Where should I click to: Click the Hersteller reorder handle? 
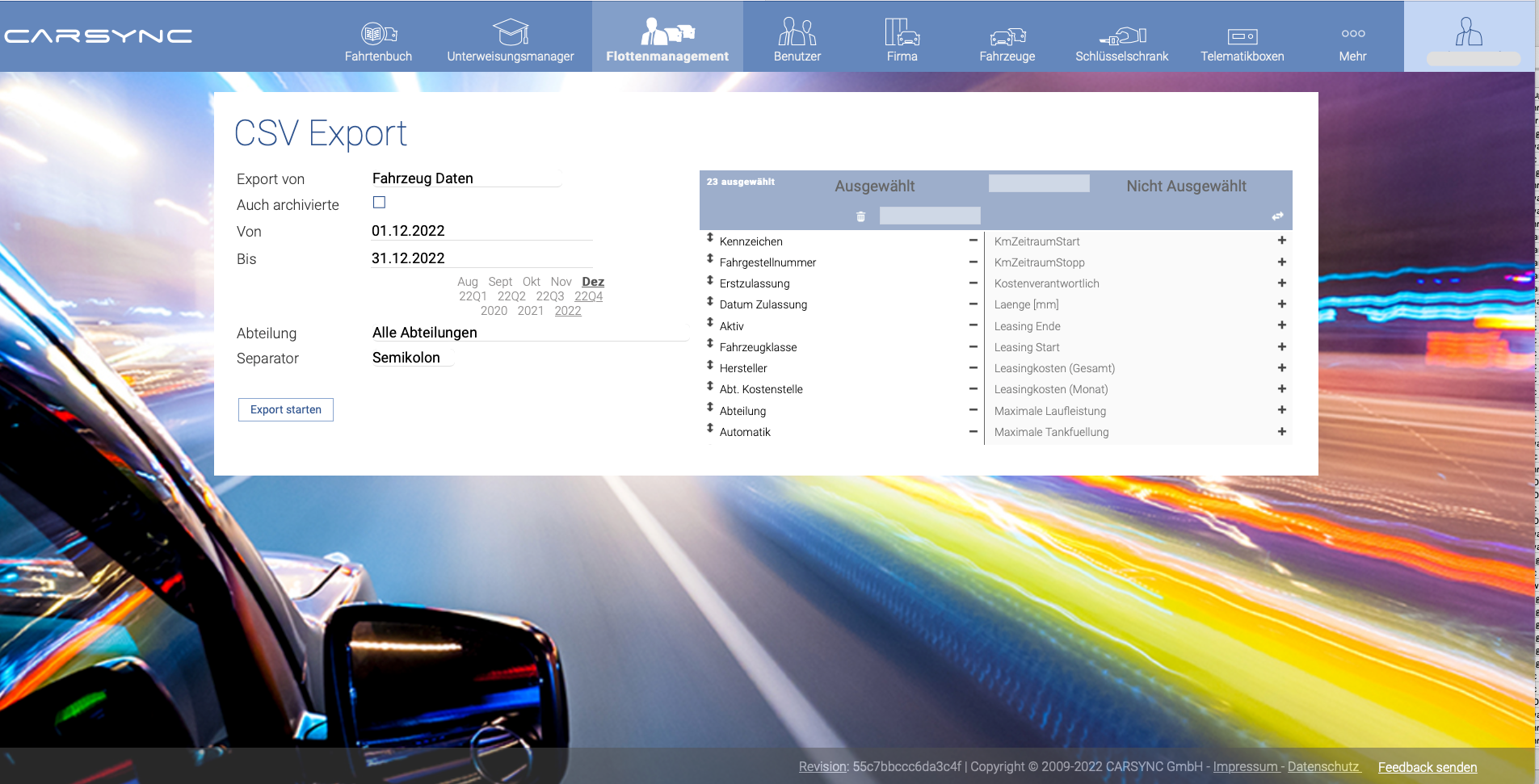coord(710,365)
